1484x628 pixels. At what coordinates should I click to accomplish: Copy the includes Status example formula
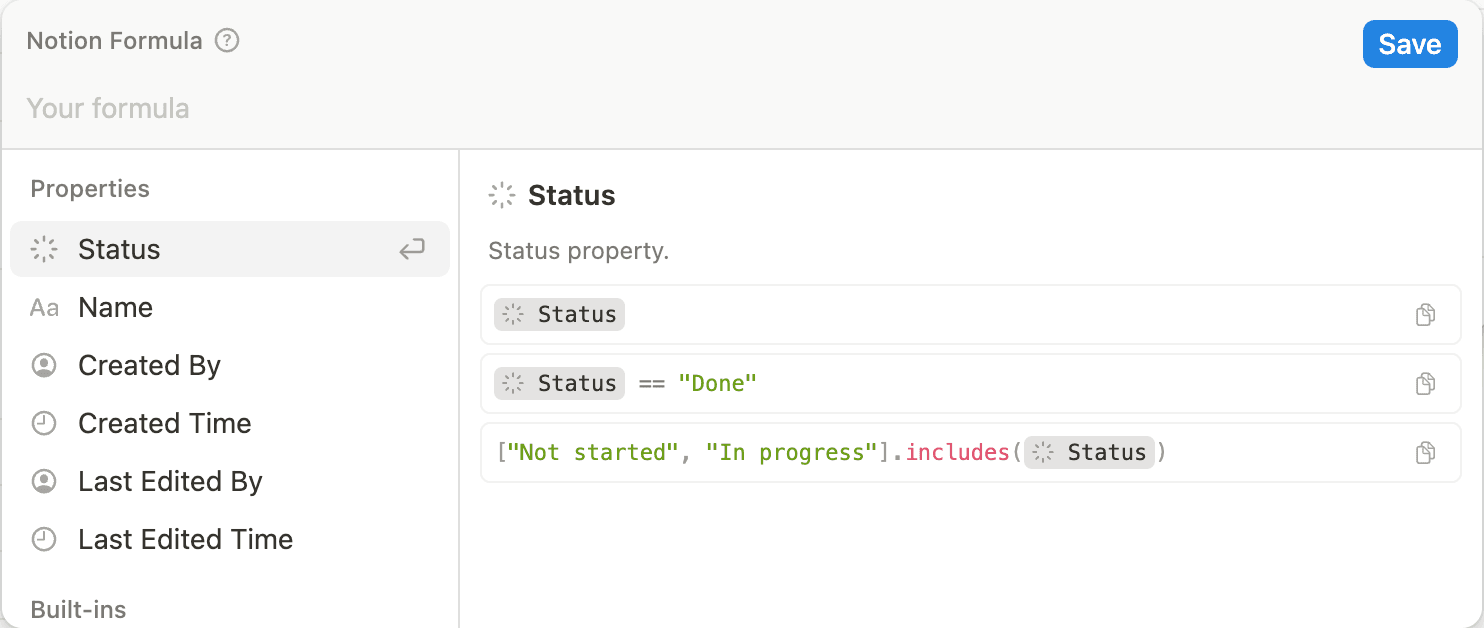click(1425, 453)
